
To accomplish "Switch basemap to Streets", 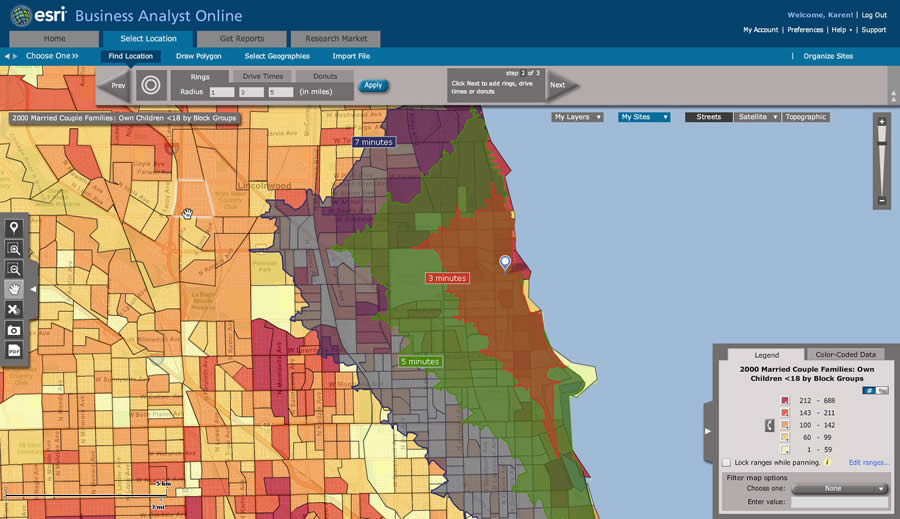I will tap(708, 117).
